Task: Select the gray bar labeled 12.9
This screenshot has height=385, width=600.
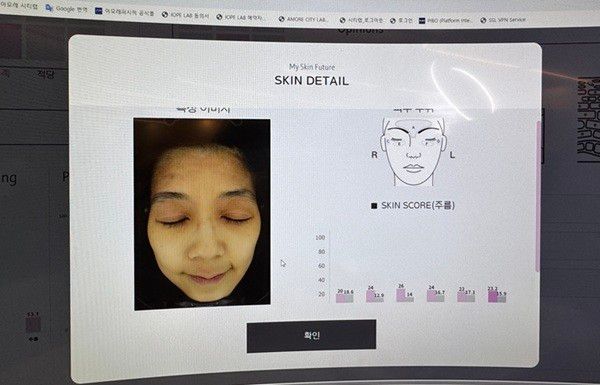Action: (x=379, y=299)
